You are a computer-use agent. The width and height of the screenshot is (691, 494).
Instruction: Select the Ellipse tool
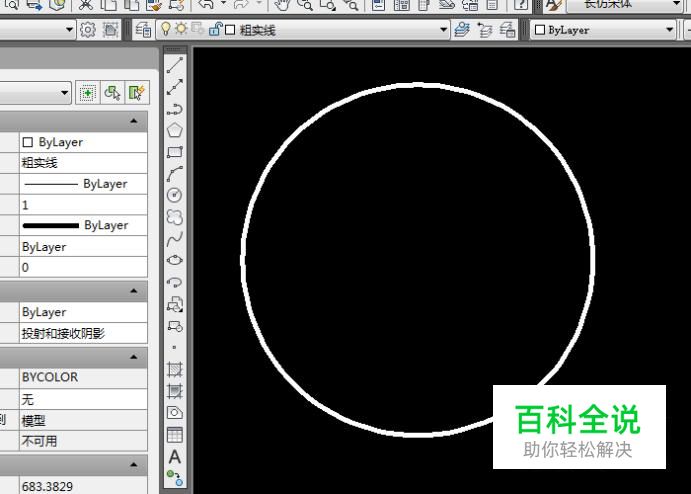pyautogui.click(x=175, y=260)
